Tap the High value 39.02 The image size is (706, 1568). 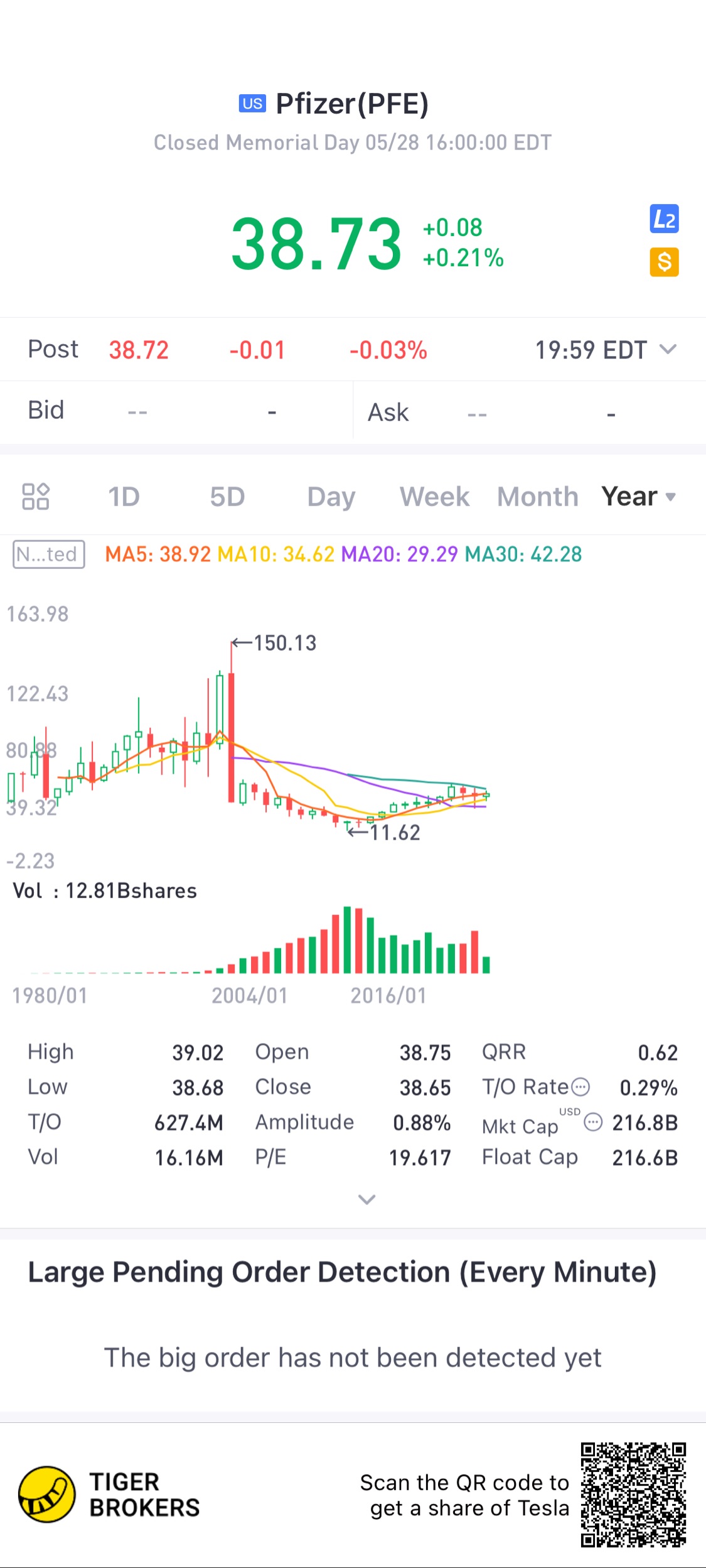198,1052
